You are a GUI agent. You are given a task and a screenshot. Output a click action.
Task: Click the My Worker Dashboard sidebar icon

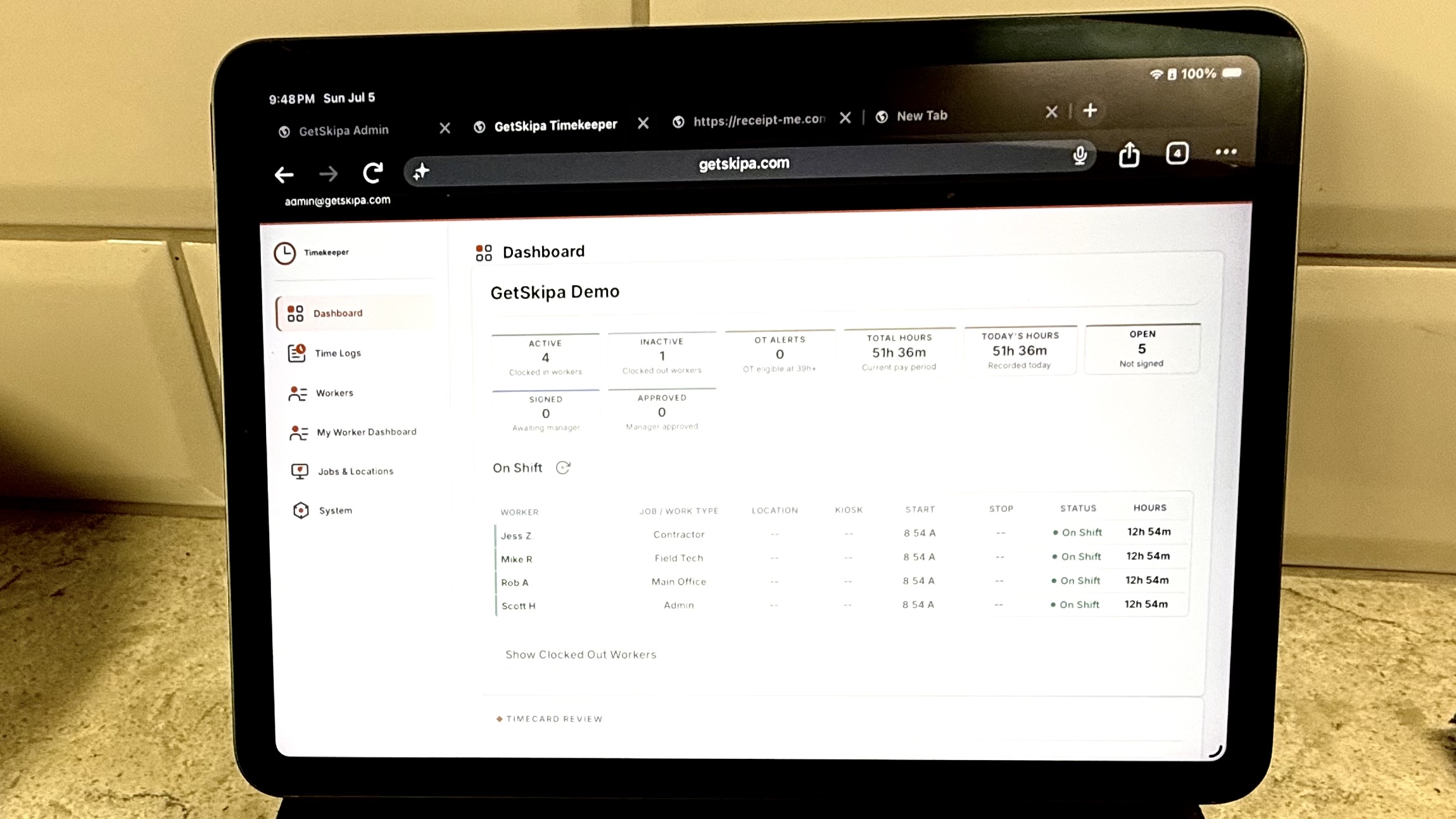tap(298, 433)
